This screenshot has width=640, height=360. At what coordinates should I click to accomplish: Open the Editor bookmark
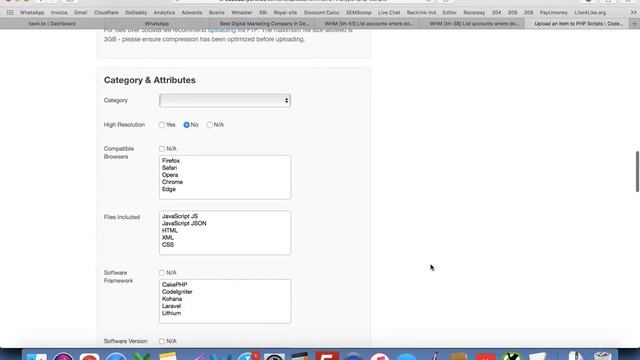pos(449,13)
